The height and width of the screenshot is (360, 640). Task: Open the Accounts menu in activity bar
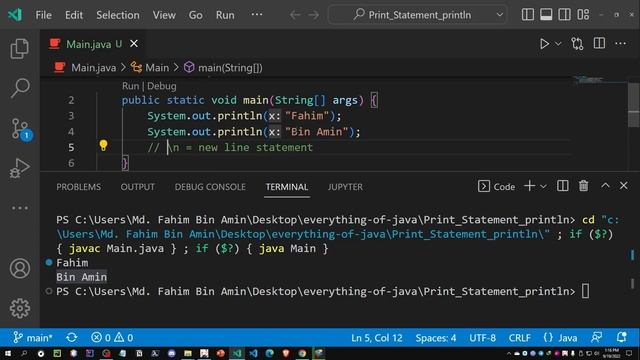coord(20,269)
